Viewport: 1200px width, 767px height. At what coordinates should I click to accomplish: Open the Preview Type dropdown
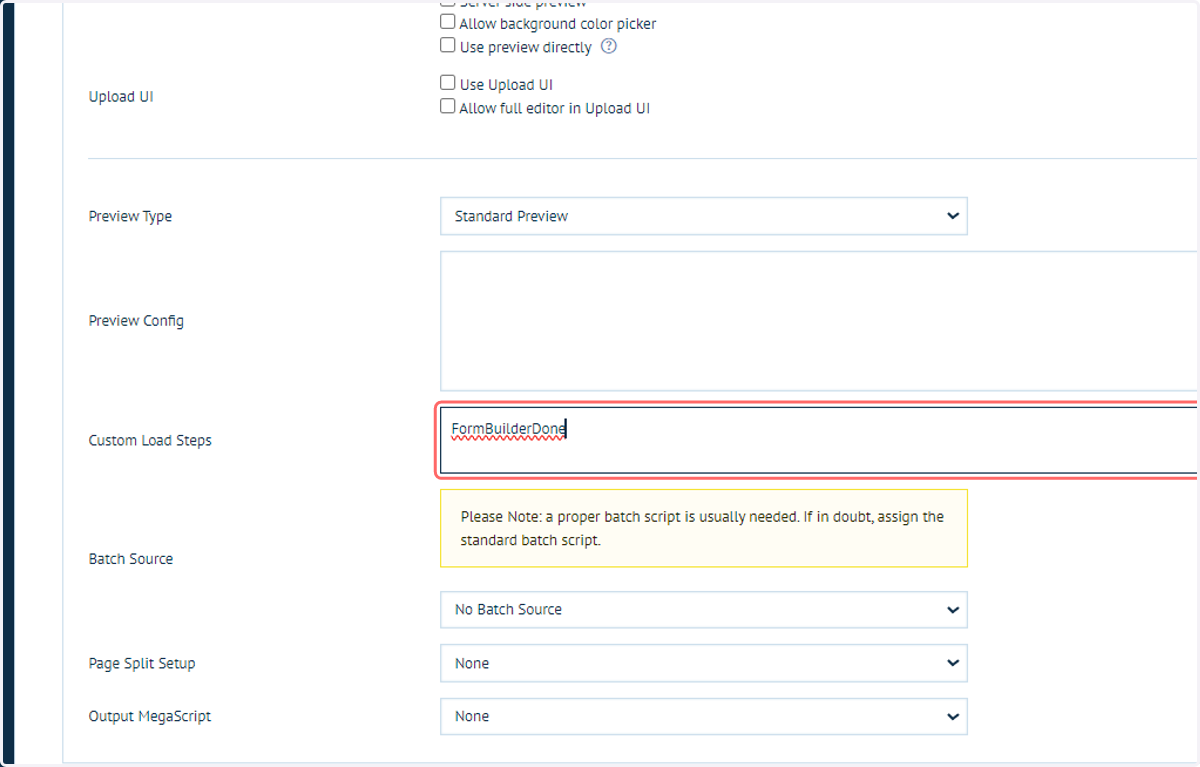(x=704, y=216)
